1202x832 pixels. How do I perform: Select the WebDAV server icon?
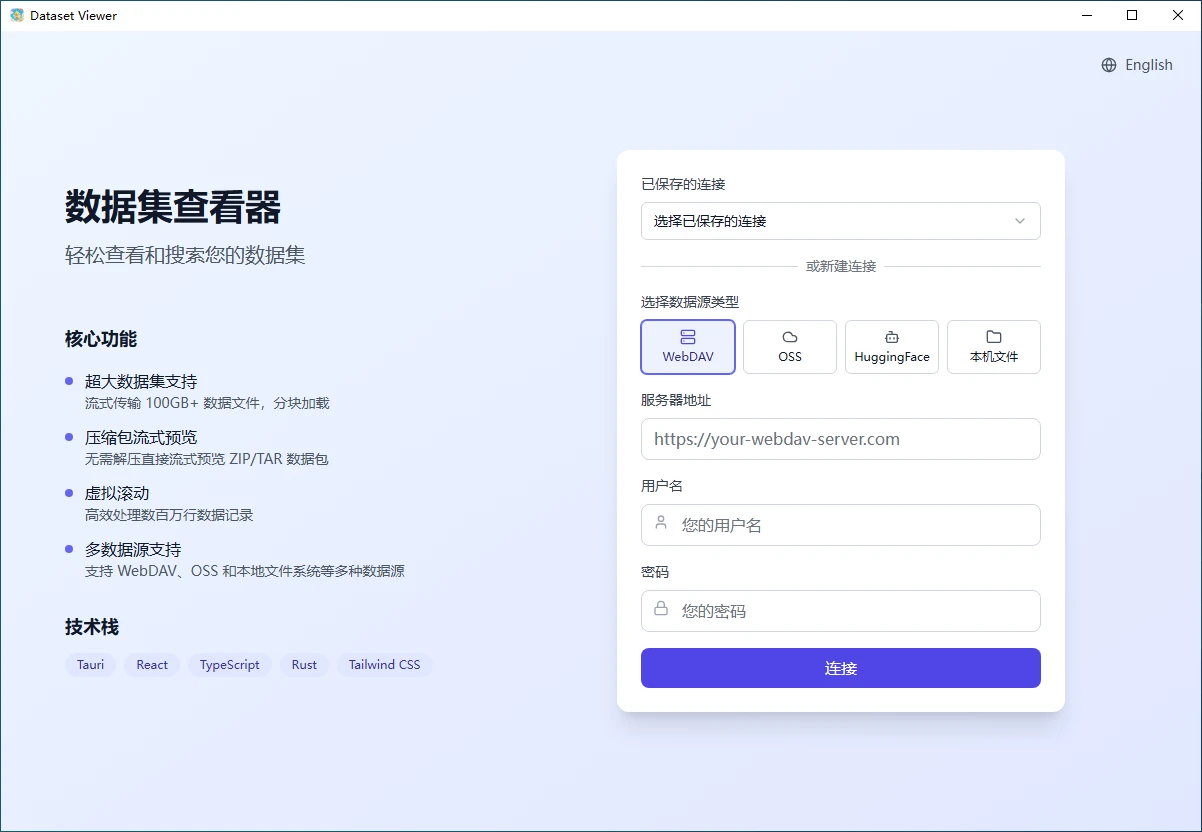pos(688,337)
